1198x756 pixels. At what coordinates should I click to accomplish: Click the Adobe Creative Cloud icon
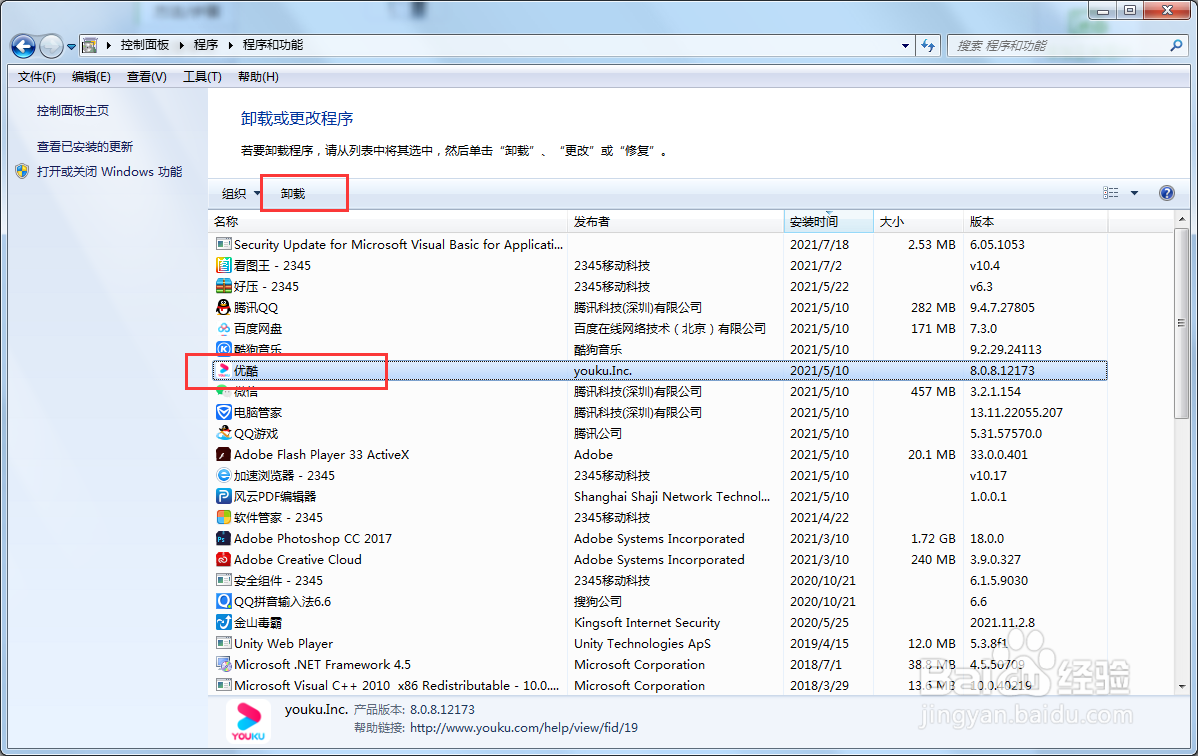[x=223, y=560]
